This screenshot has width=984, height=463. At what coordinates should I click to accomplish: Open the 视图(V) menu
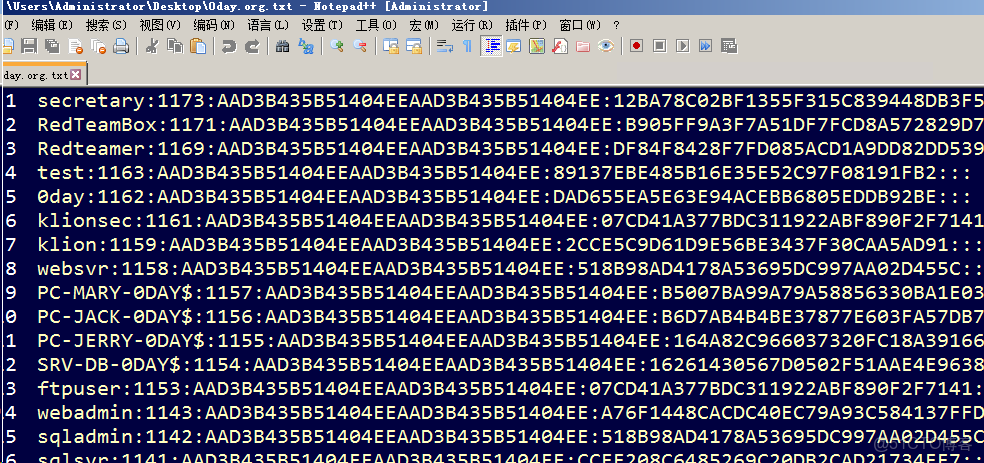click(x=160, y=25)
